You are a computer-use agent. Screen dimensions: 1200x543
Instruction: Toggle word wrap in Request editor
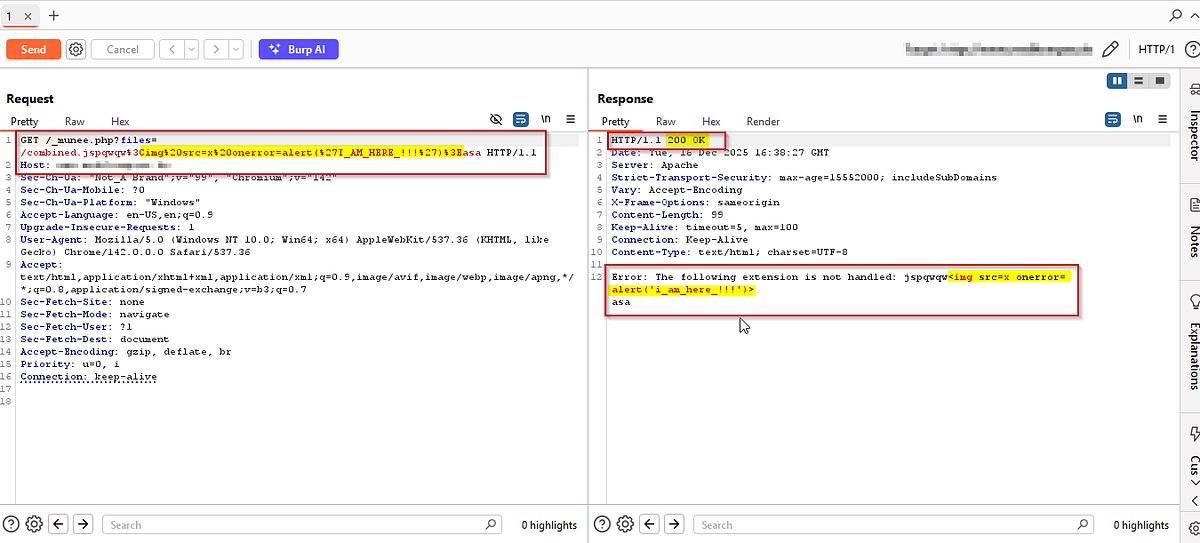pyautogui.click(x=520, y=120)
